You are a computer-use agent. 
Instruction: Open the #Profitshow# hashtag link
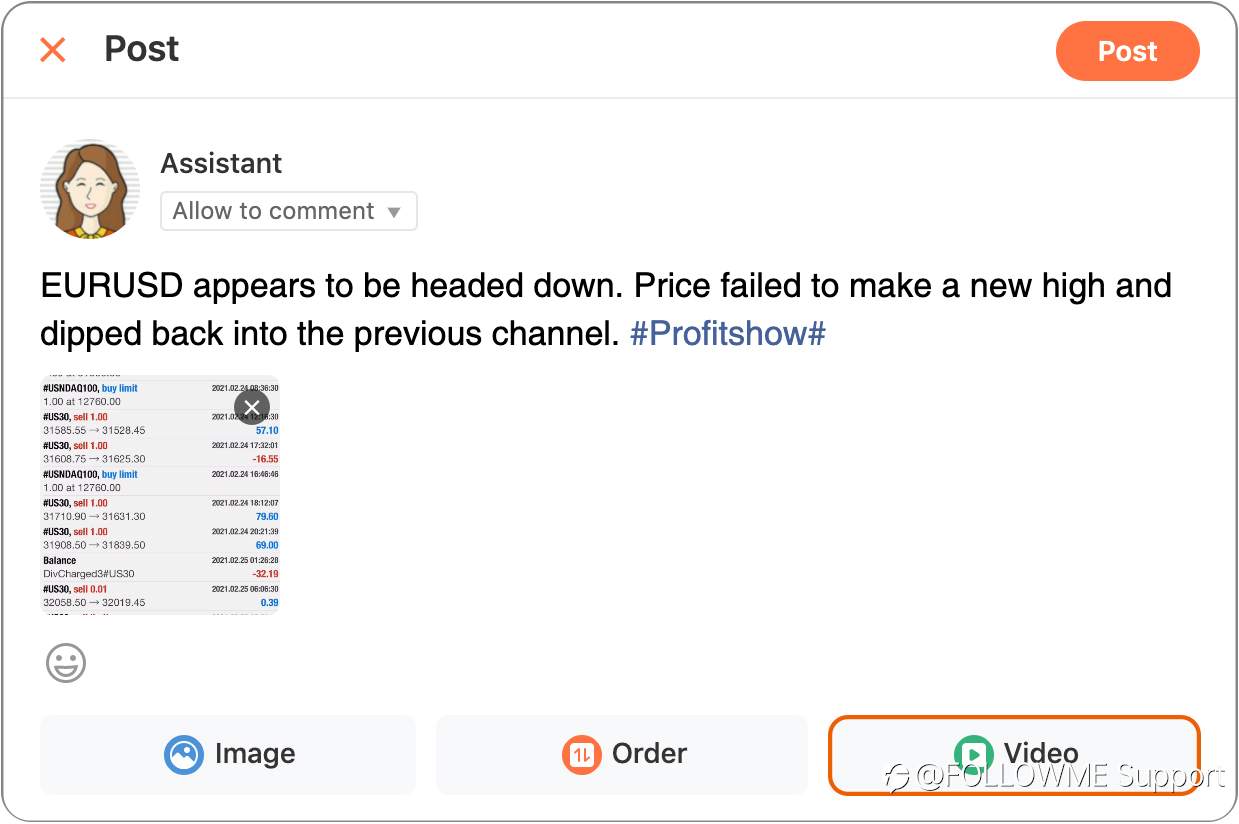coord(728,333)
